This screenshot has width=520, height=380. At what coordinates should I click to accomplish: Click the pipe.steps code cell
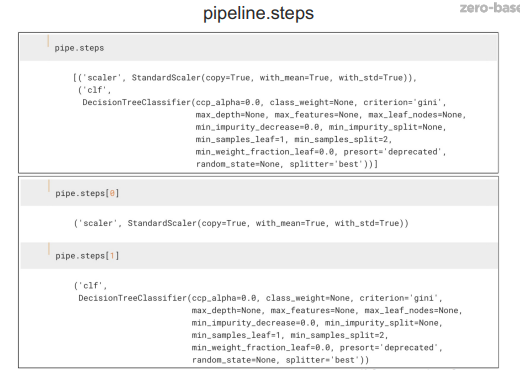(x=259, y=48)
